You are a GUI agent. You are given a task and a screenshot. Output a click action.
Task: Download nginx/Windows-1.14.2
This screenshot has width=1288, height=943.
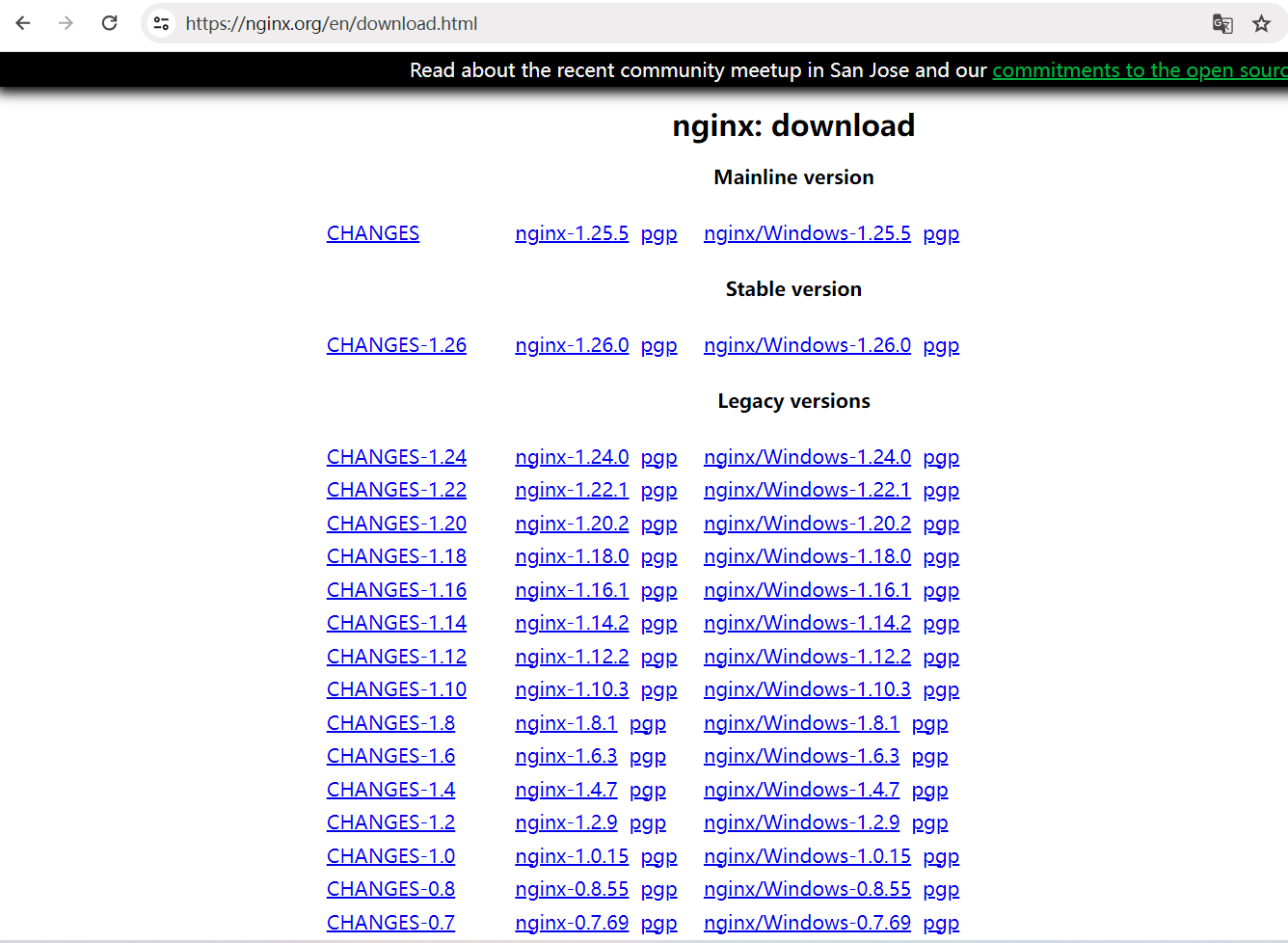click(807, 623)
